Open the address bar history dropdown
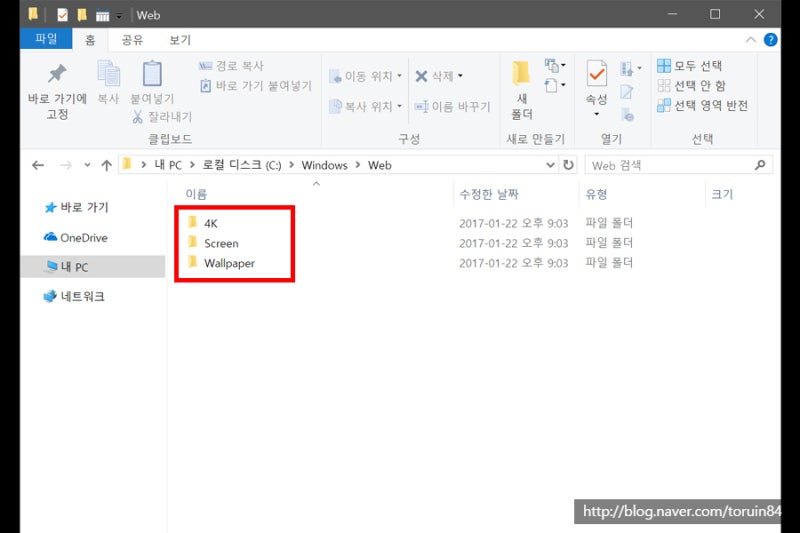The image size is (800, 533). click(x=550, y=165)
